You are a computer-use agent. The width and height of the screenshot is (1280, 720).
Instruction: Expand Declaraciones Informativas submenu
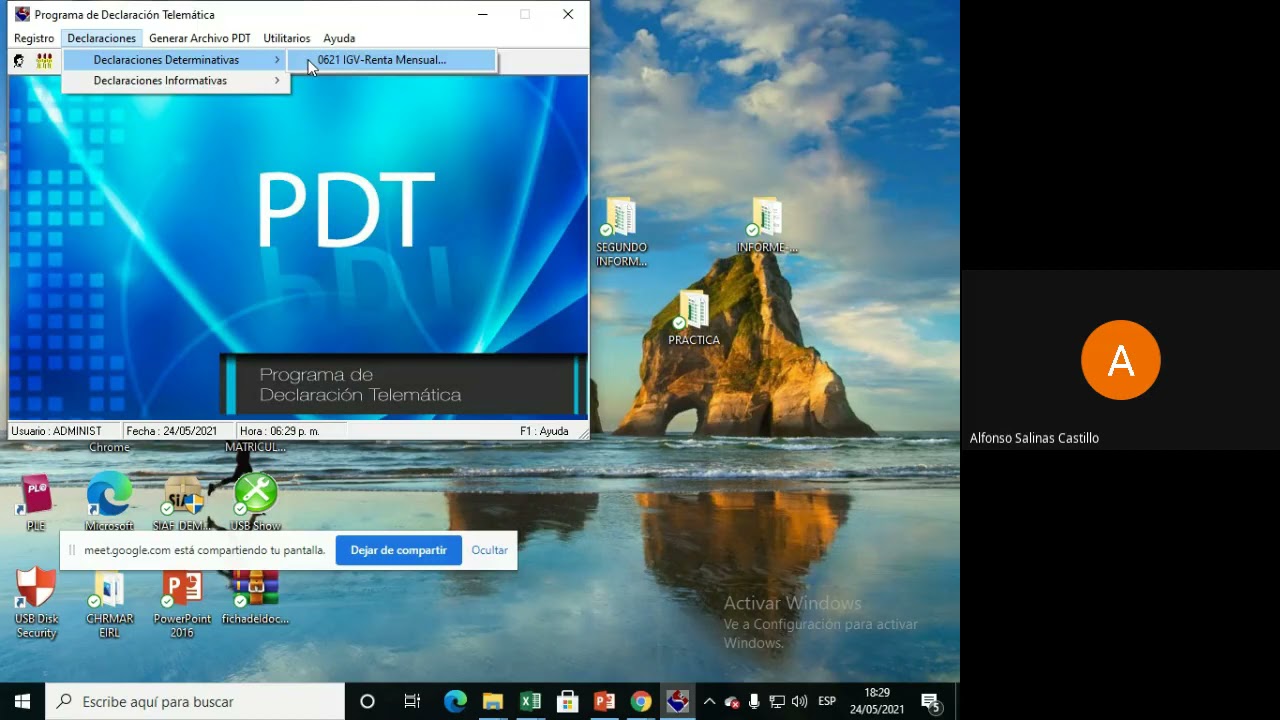(x=176, y=81)
